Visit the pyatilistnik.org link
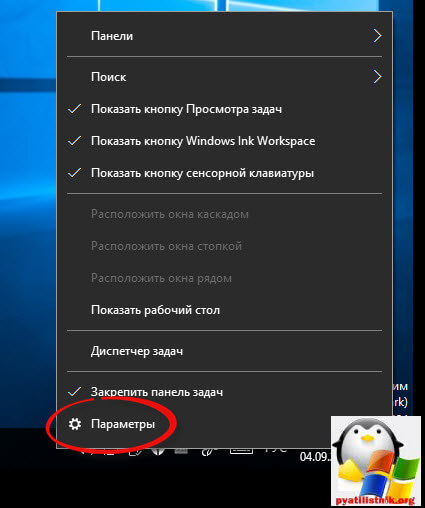This screenshot has height=508, width=425. pyautogui.click(x=375, y=500)
